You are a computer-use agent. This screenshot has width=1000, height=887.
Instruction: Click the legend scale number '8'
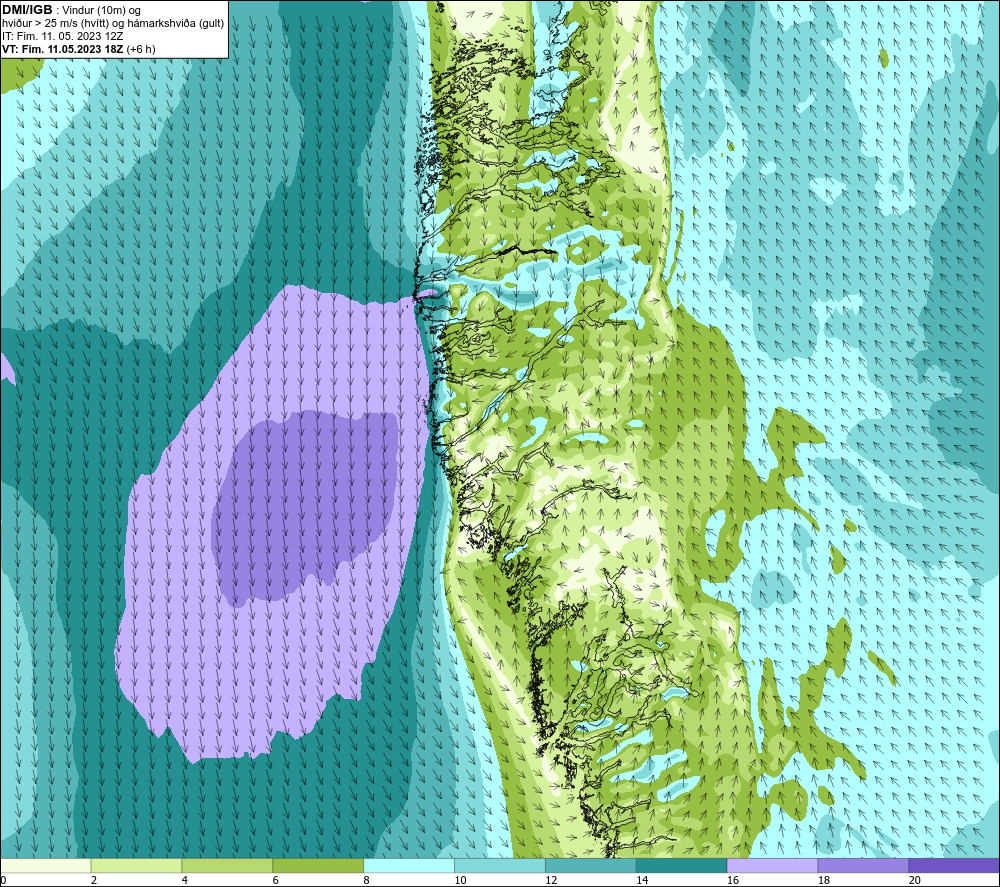[366, 881]
